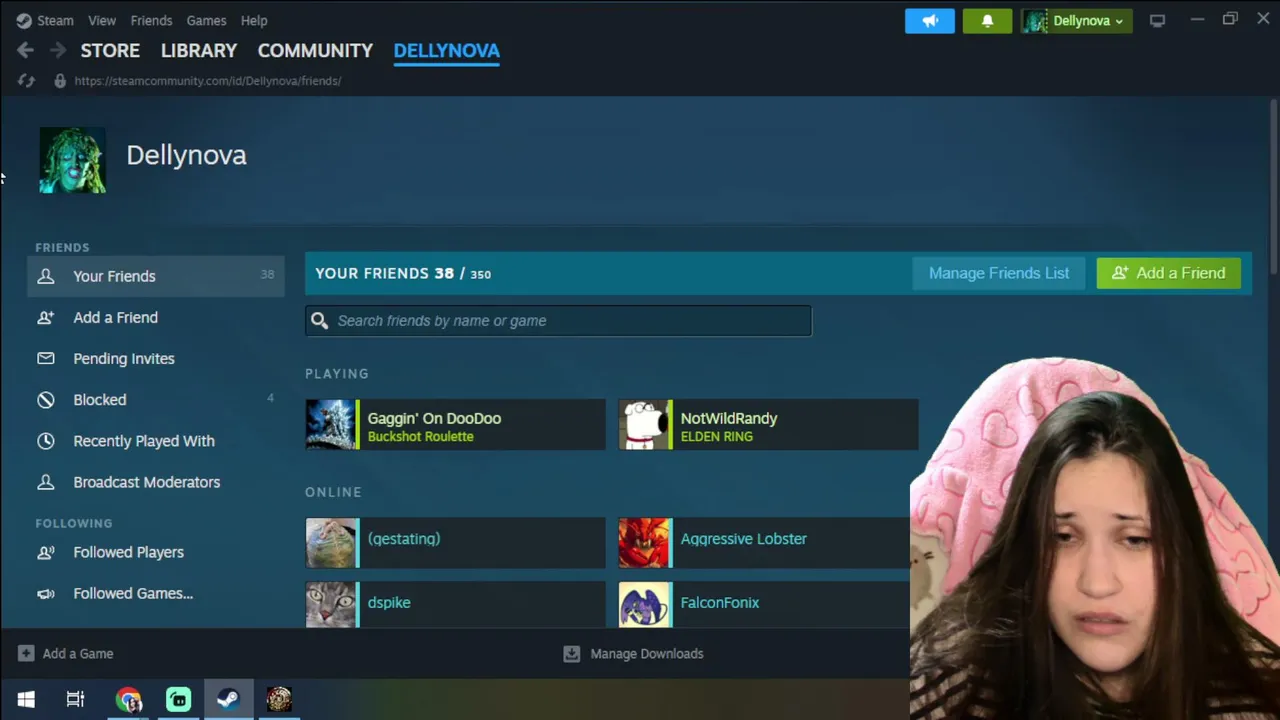
Task: Open the Help menu
Action: point(254,20)
